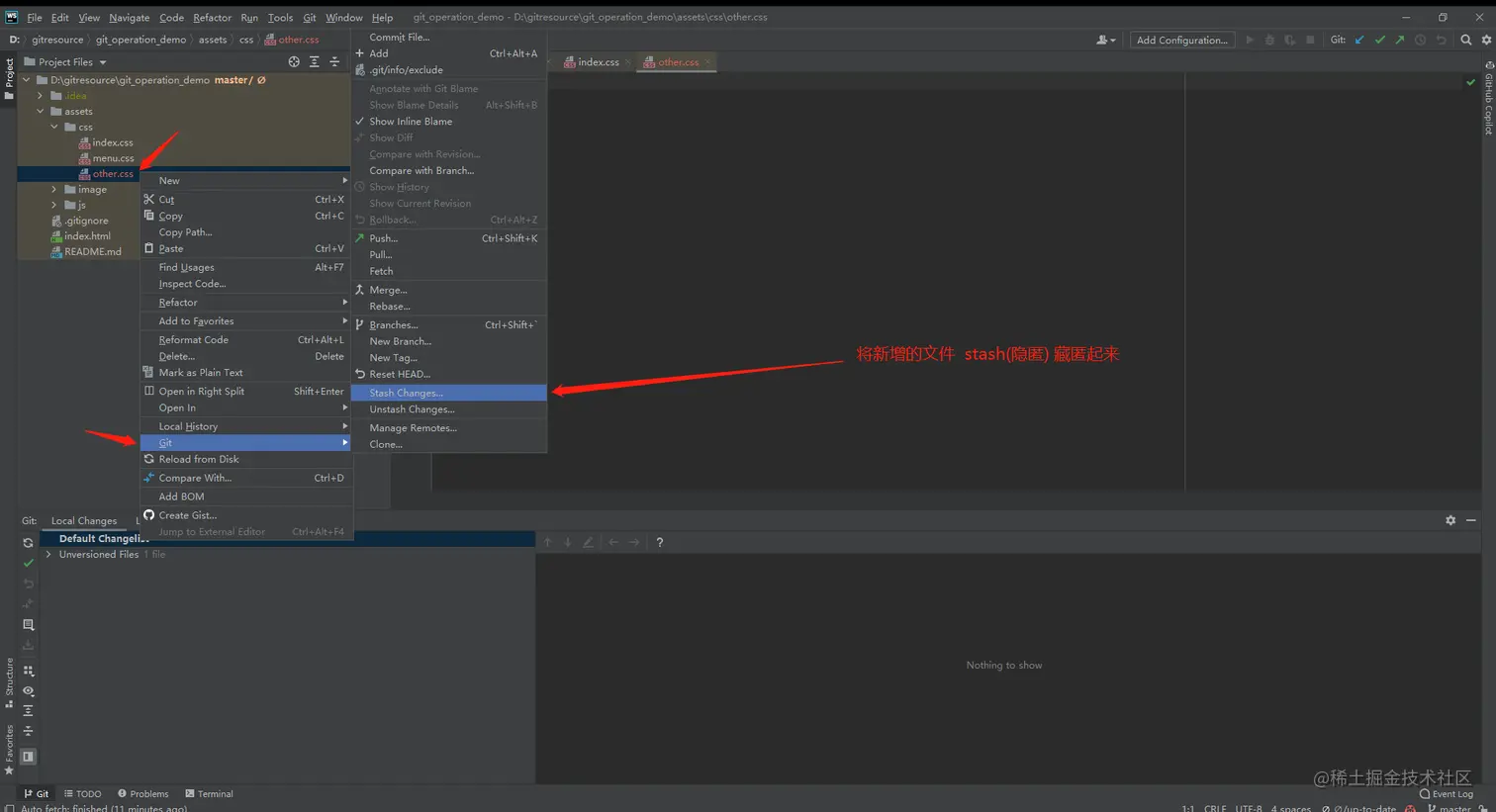This screenshot has height=812, width=1496.
Task: Click the Rollback icon in top Git toolbar
Action: 1441,40
